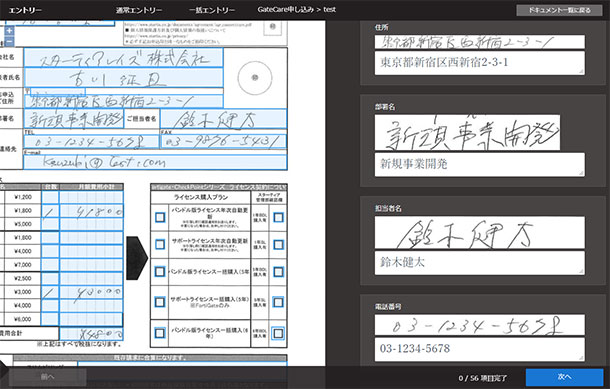Click the ¥2,500 price cell

point(23,279)
